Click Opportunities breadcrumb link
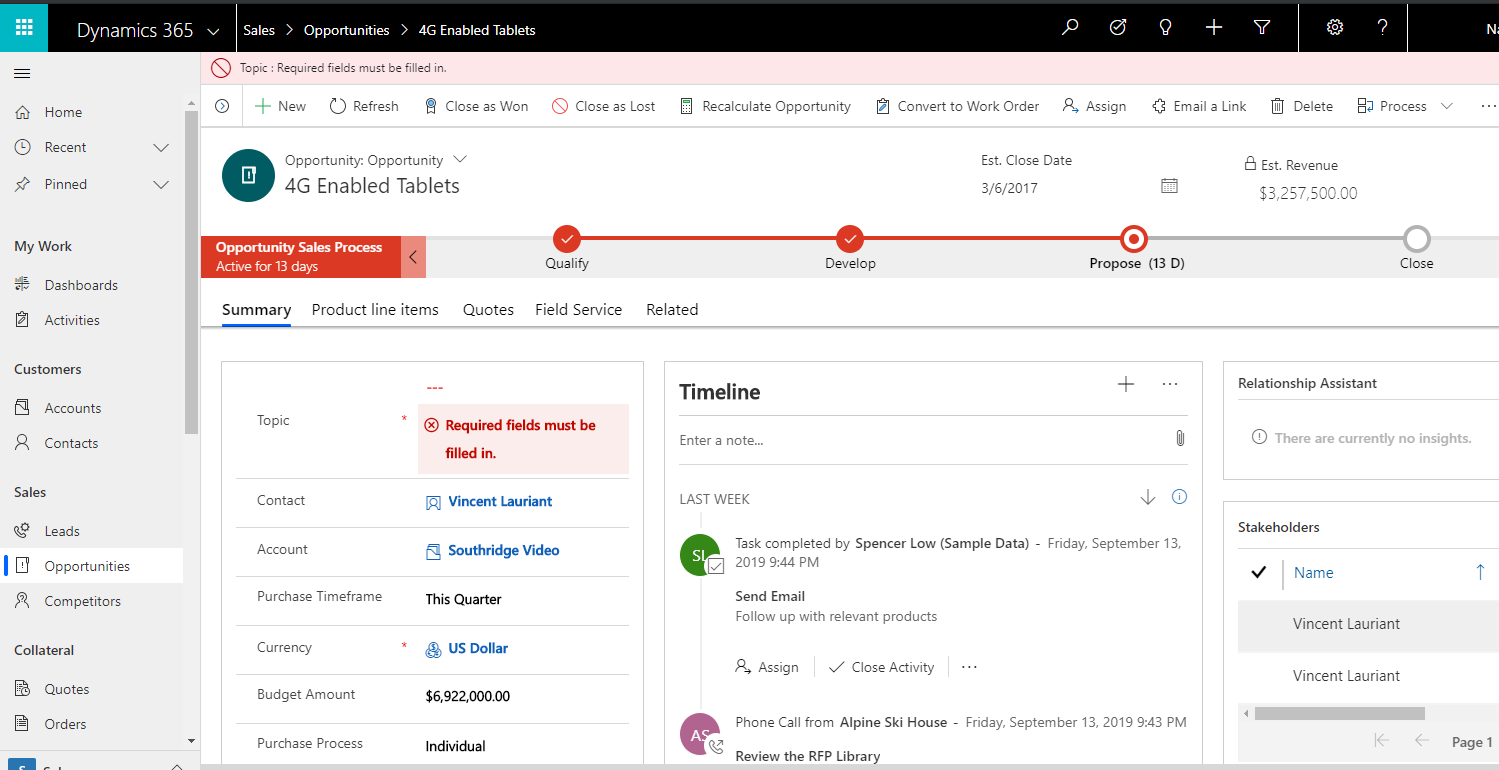 pos(346,30)
